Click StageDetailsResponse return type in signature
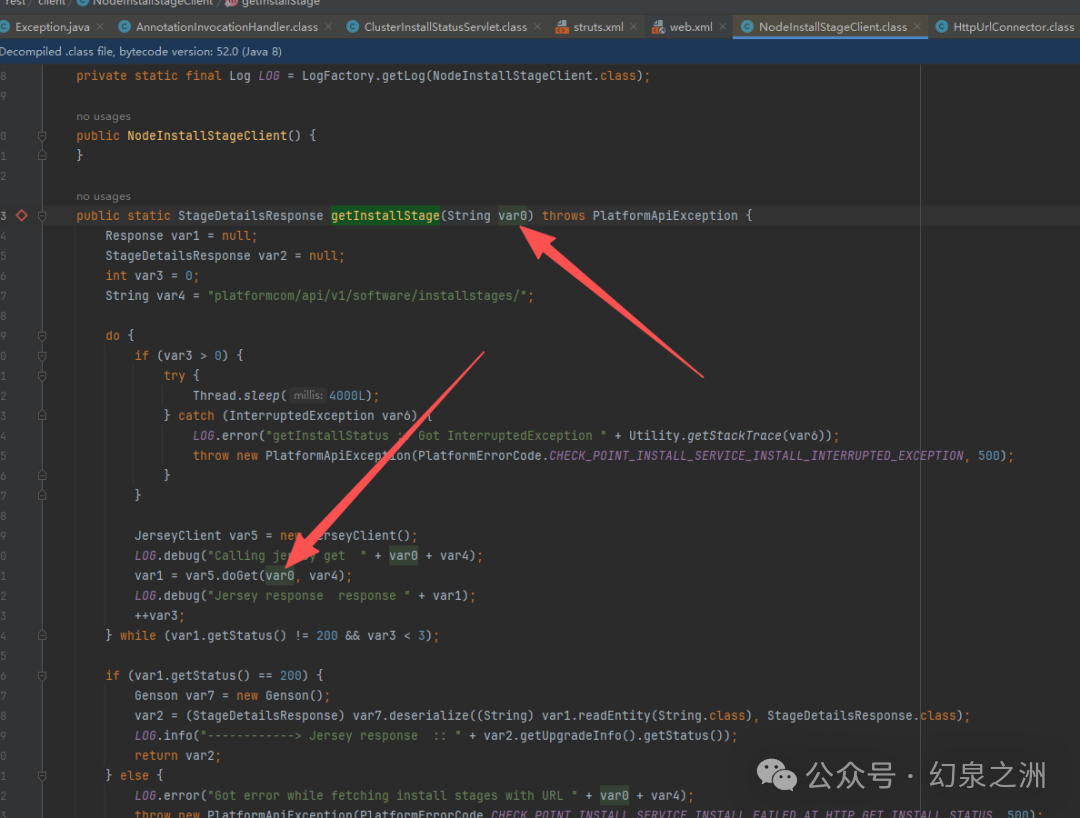 (250, 216)
